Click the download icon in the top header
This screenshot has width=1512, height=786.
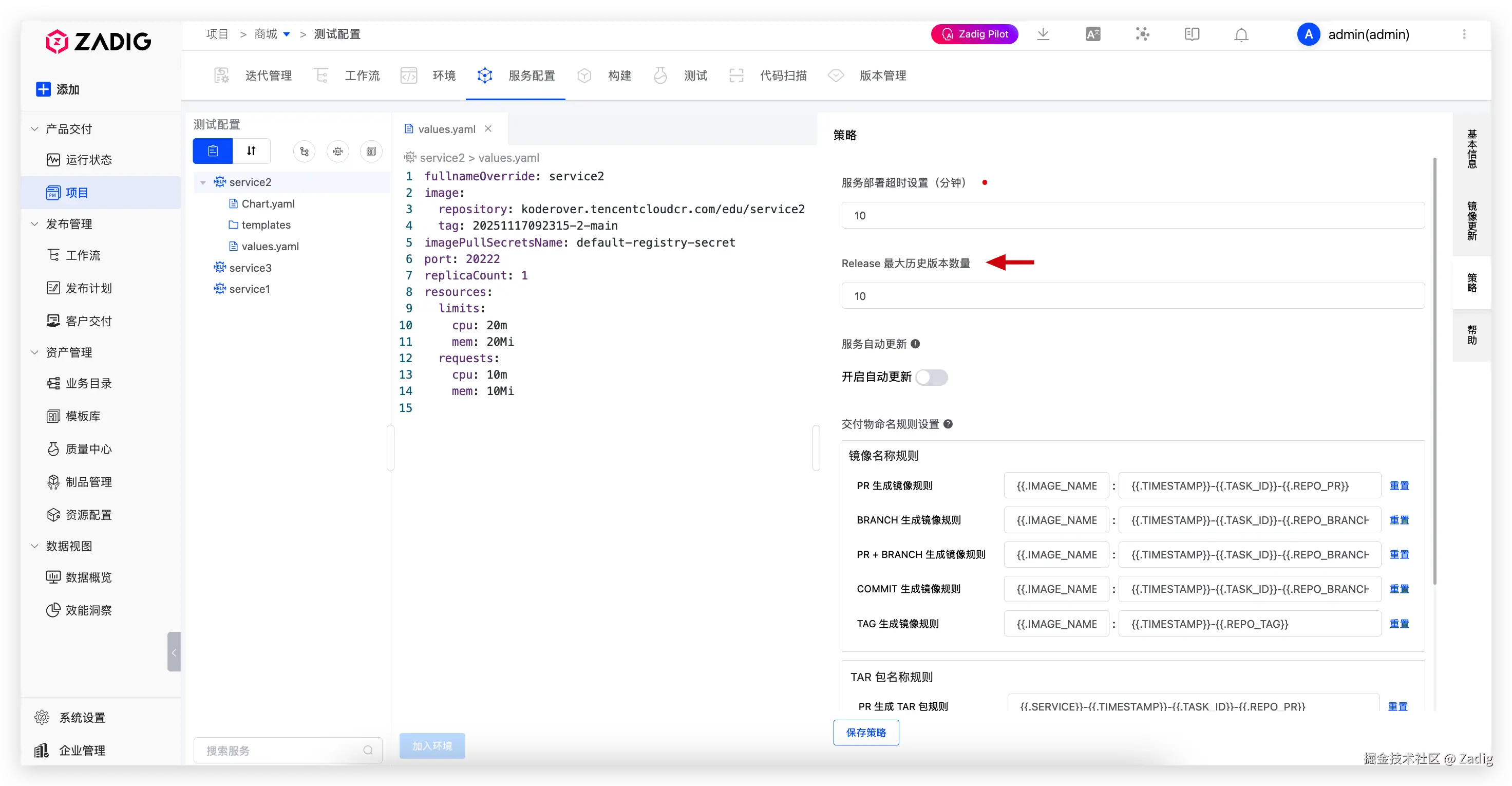point(1043,34)
